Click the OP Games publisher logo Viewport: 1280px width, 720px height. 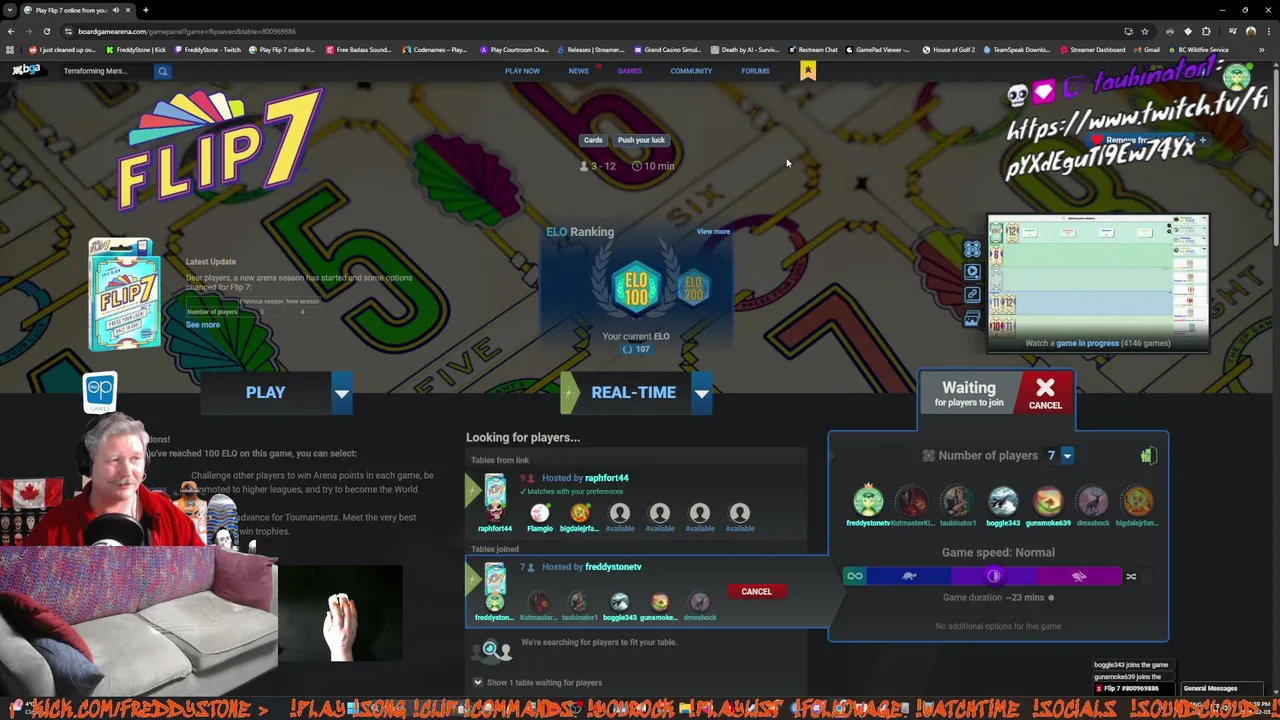pos(100,392)
